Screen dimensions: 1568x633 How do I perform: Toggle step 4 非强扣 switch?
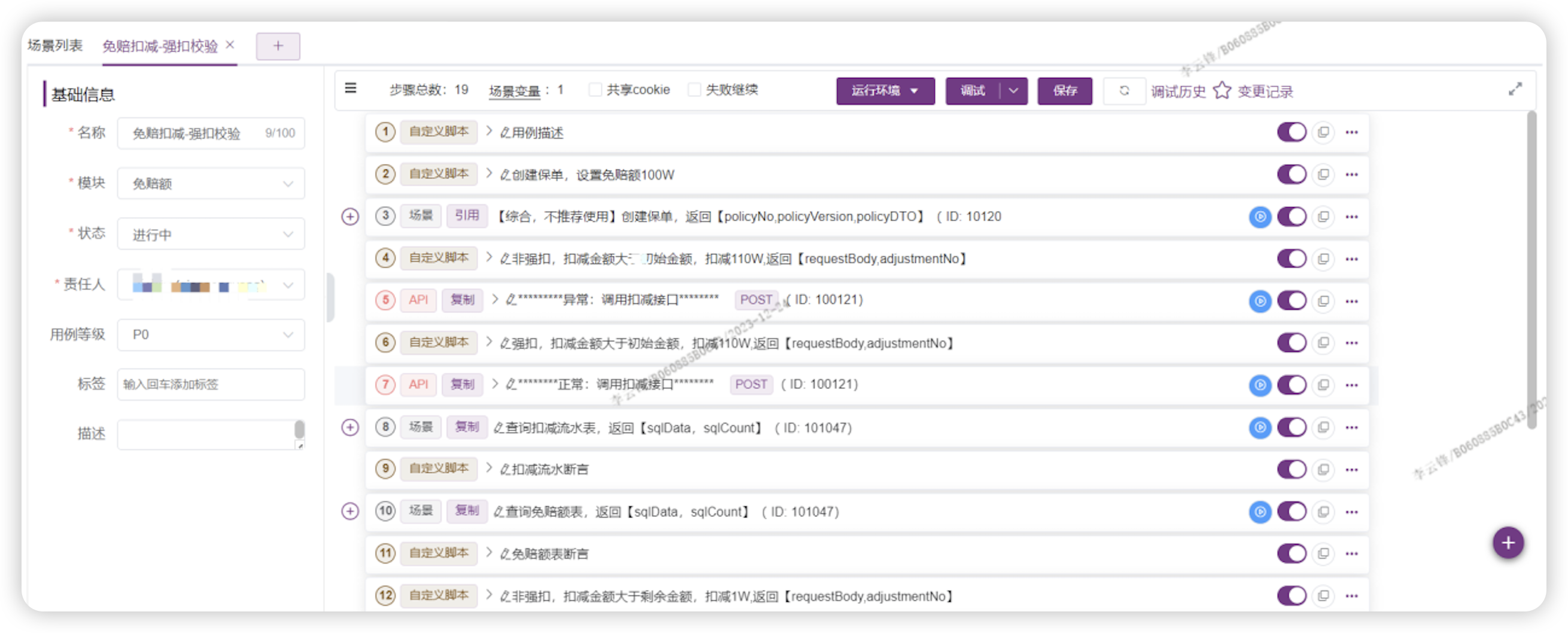pyautogui.click(x=1292, y=259)
